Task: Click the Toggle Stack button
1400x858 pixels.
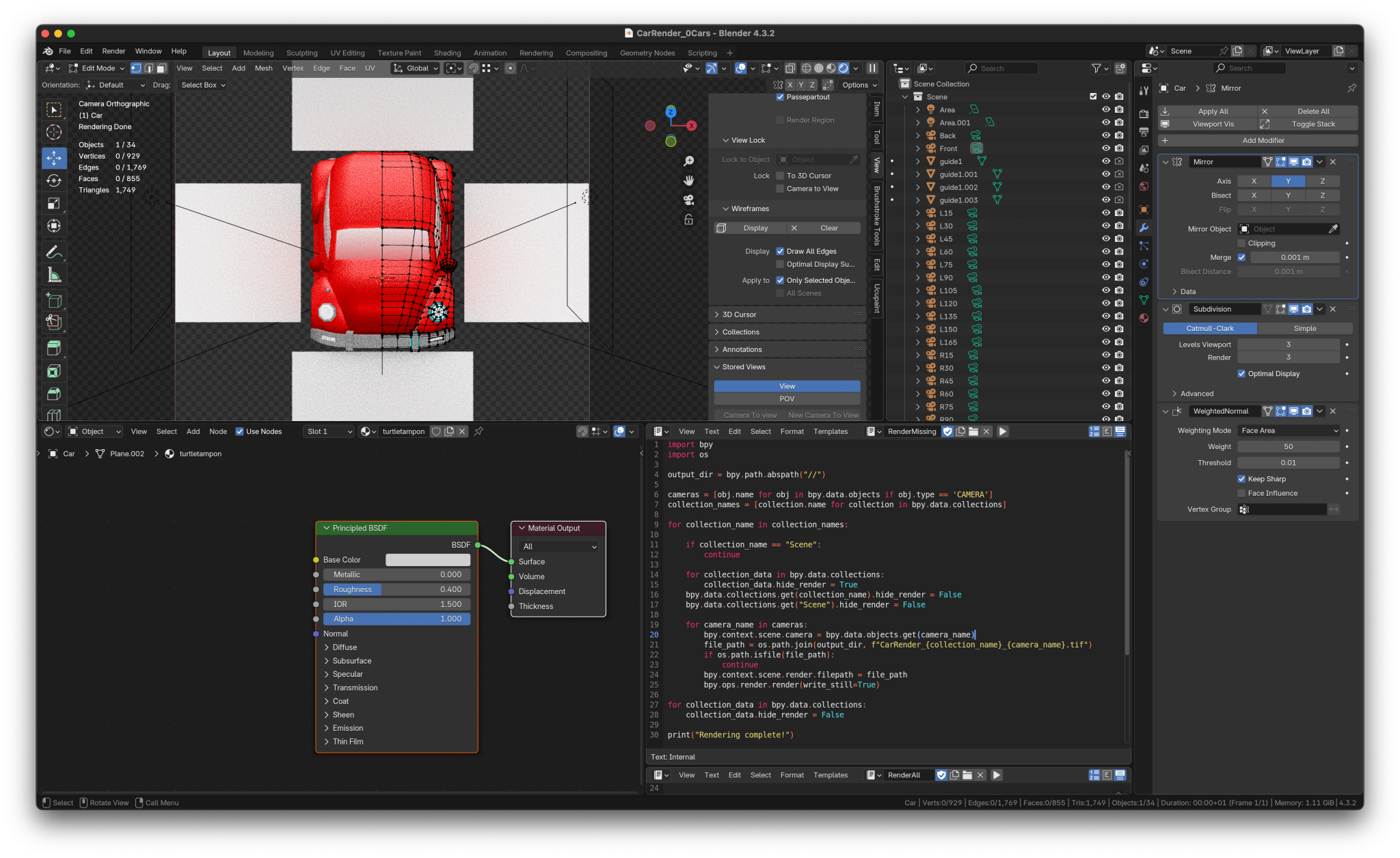Action: (1308, 124)
